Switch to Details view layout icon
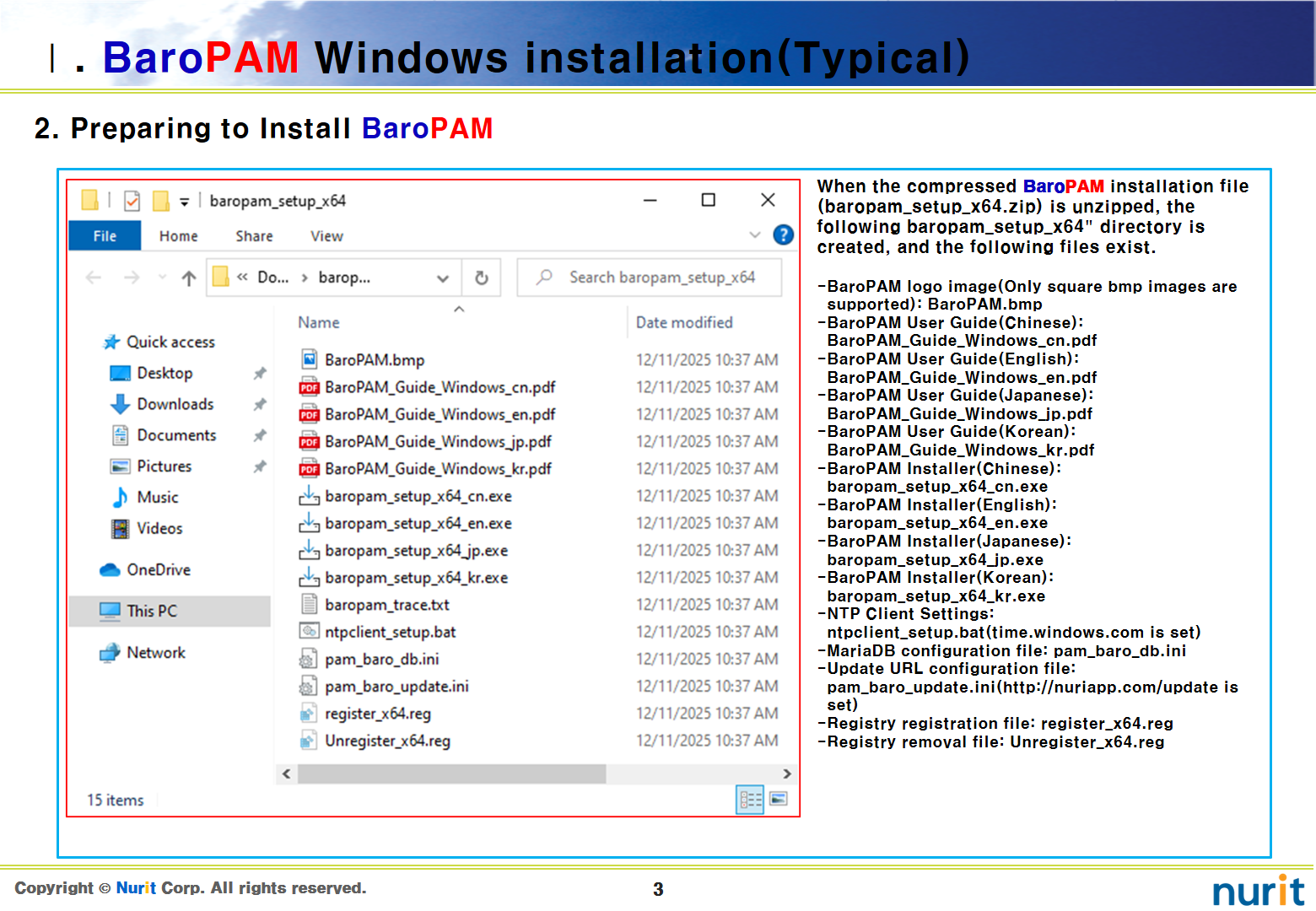The height and width of the screenshot is (911, 1316). tap(750, 800)
